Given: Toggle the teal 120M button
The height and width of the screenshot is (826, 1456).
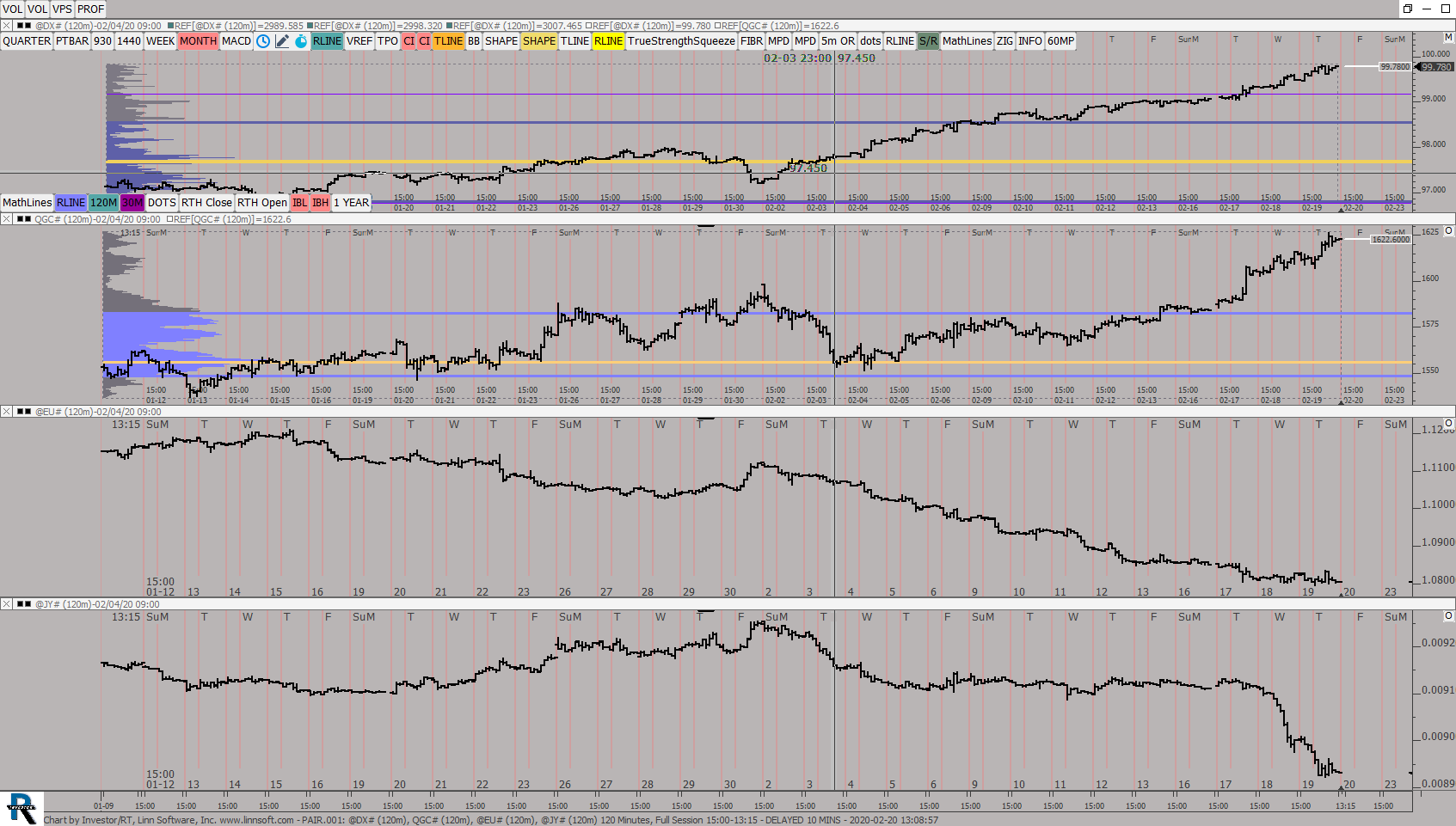Looking at the screenshot, I should pos(103,203).
